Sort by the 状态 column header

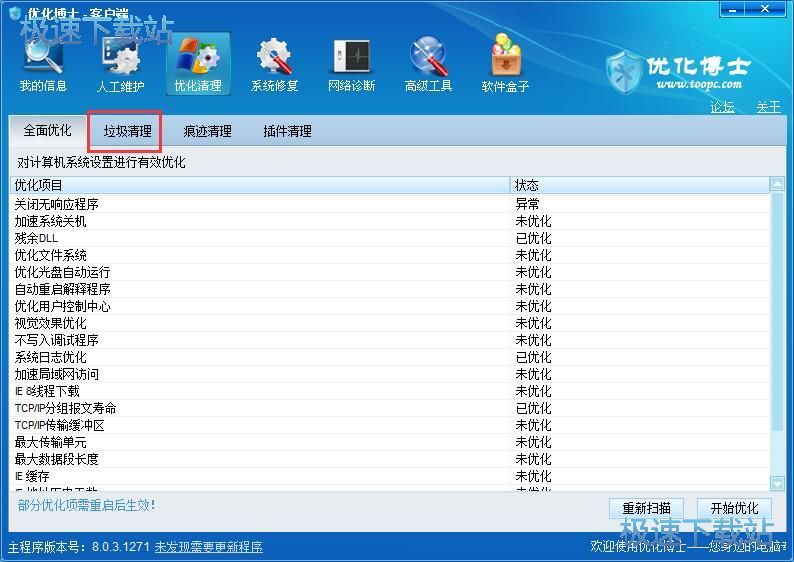click(640, 185)
